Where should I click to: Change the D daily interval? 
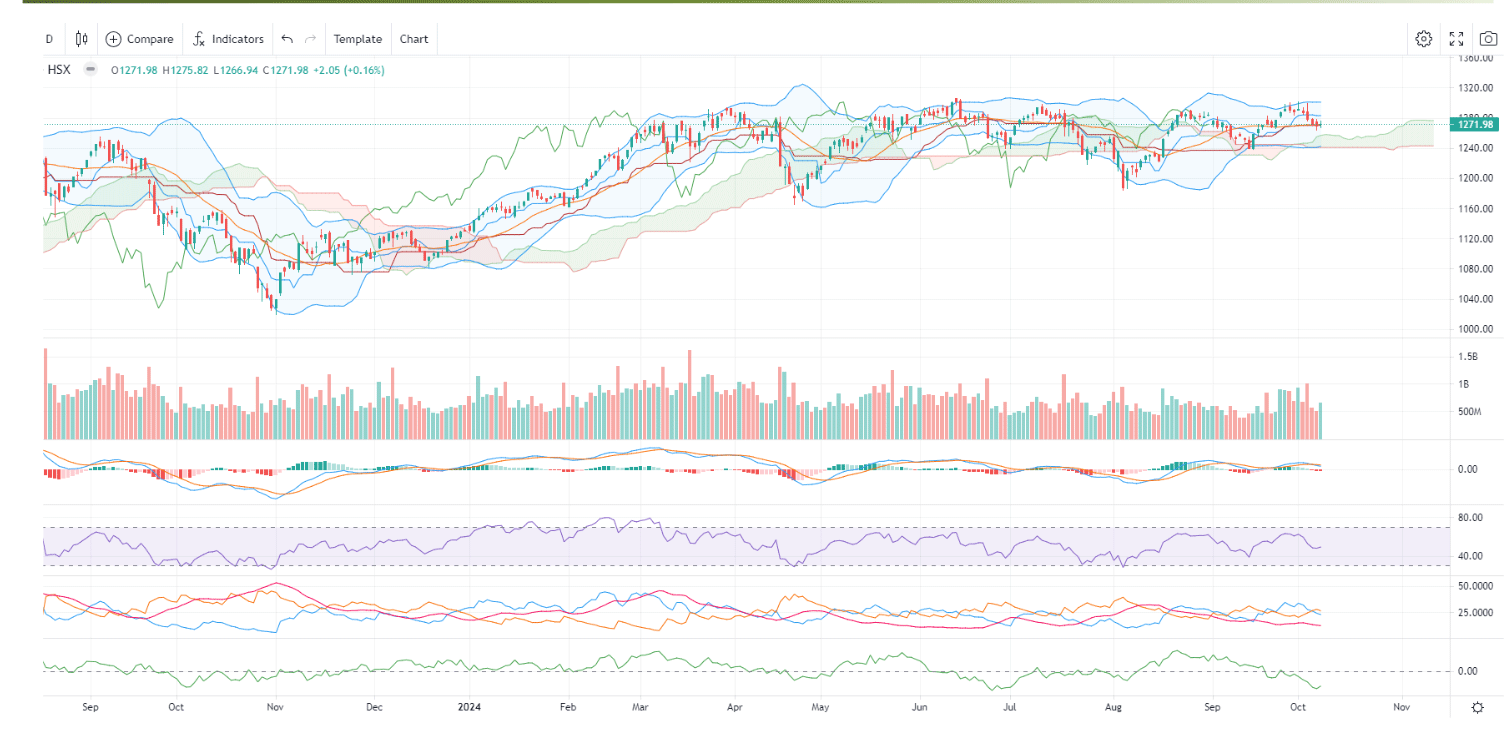[48, 39]
